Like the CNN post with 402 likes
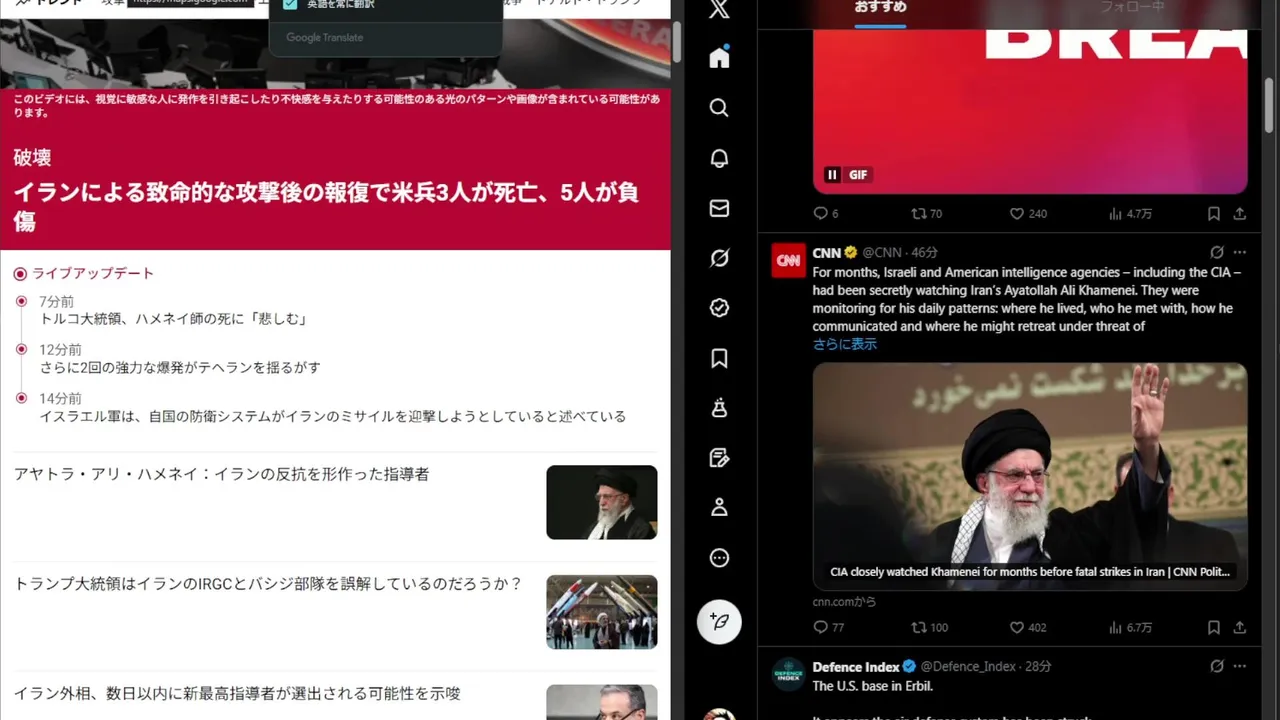 click(x=1028, y=627)
